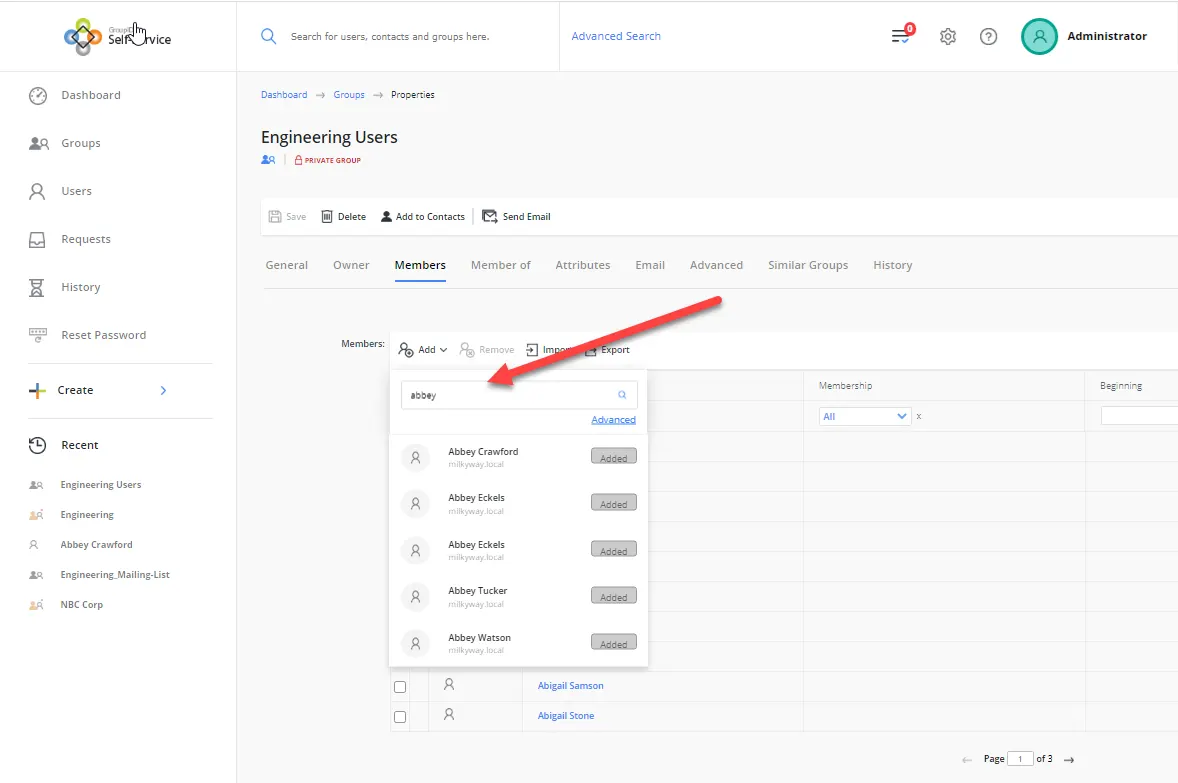Image resolution: width=1178 pixels, height=783 pixels.
Task: Click the Beginning filter input field
Action: click(1139, 416)
